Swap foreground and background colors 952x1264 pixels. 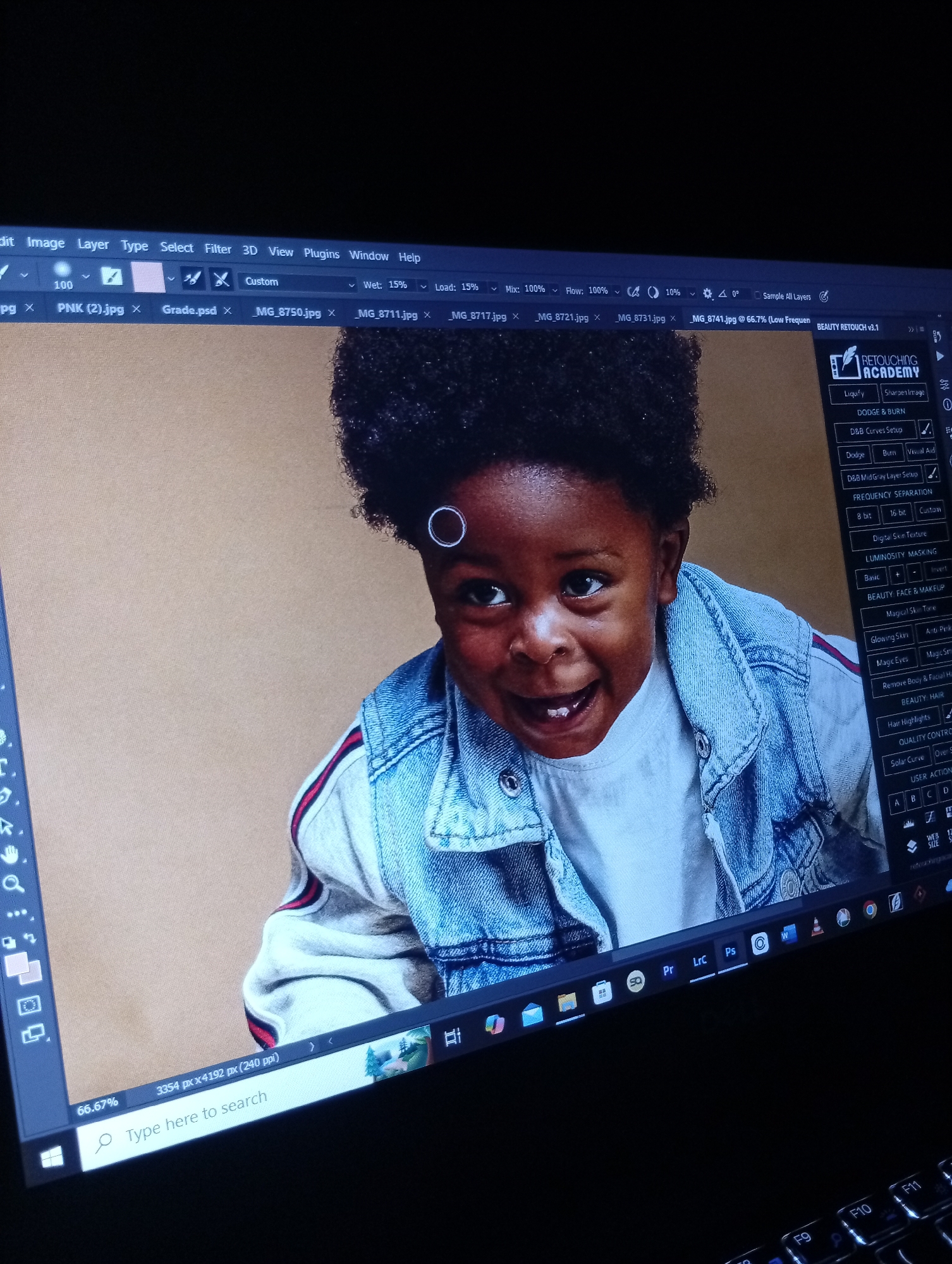29,938
